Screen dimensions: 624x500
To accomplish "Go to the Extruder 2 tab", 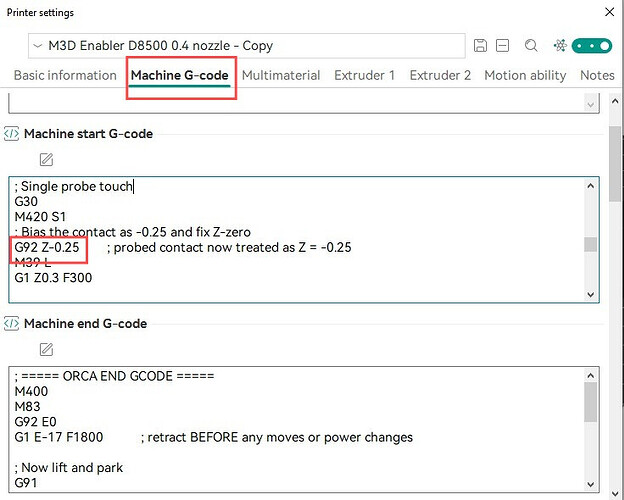I will click(x=440, y=75).
